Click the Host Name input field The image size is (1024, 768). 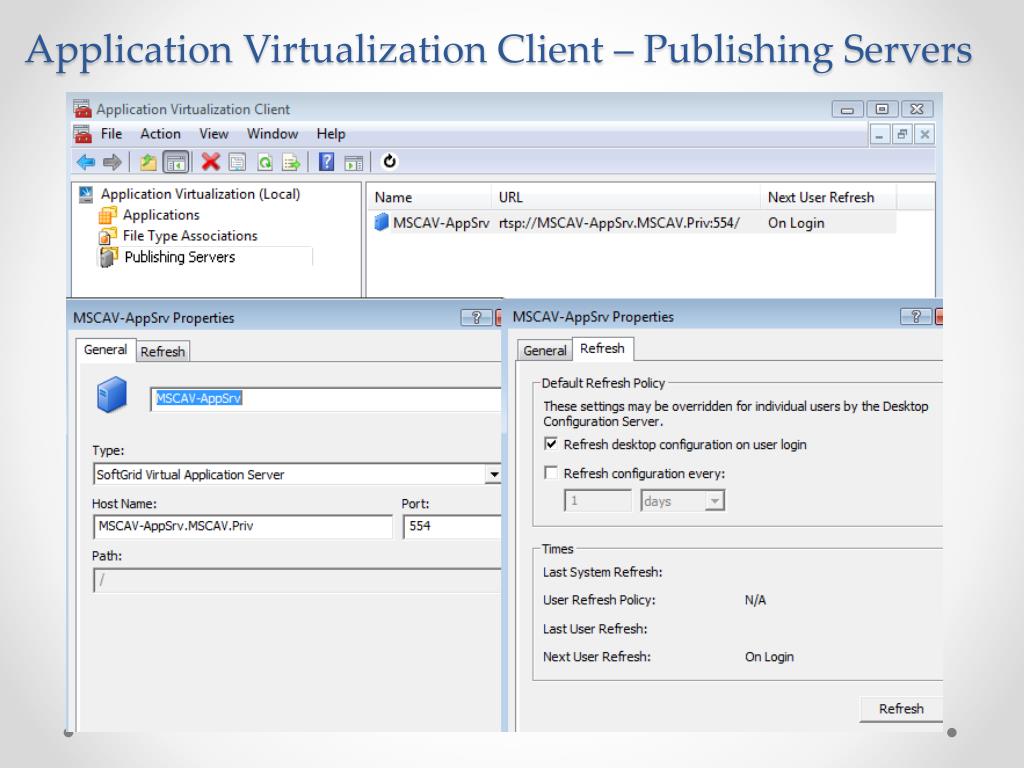pyautogui.click(x=243, y=526)
